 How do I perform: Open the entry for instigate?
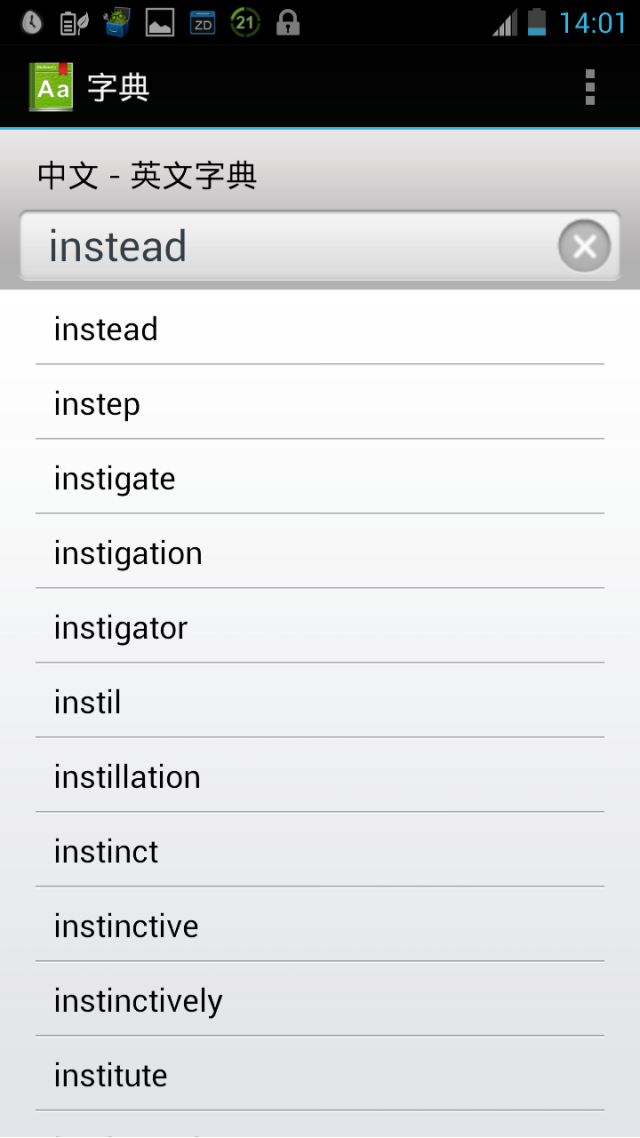[320, 478]
